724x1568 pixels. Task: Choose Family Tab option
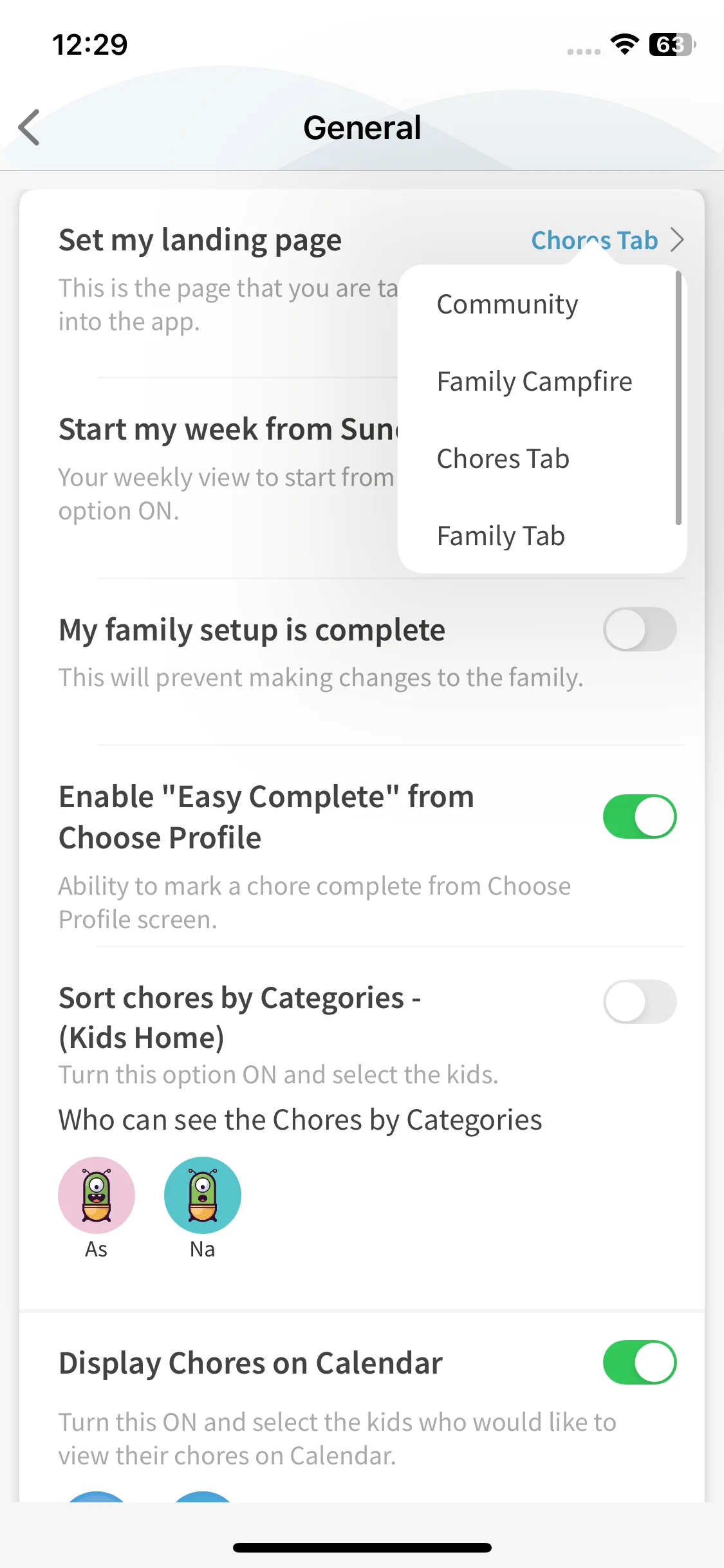coord(501,536)
